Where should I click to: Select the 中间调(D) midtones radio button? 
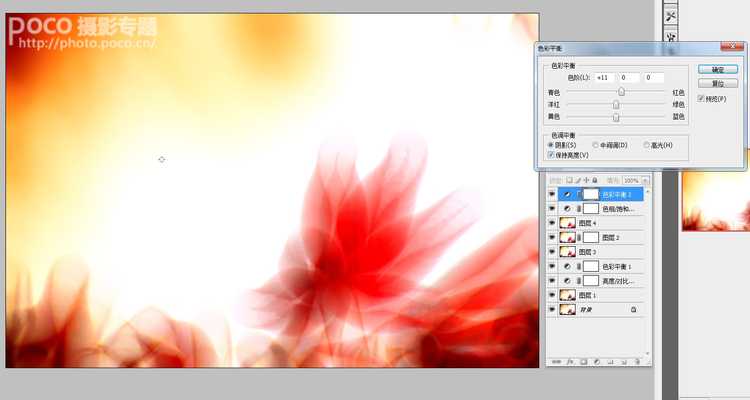(x=596, y=145)
